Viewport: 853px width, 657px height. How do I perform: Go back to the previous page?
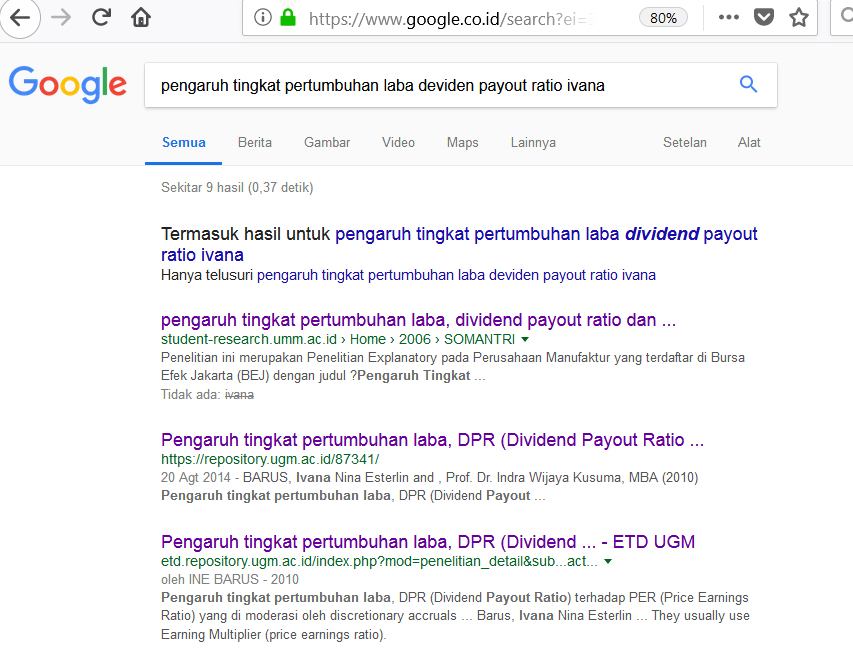[20, 17]
